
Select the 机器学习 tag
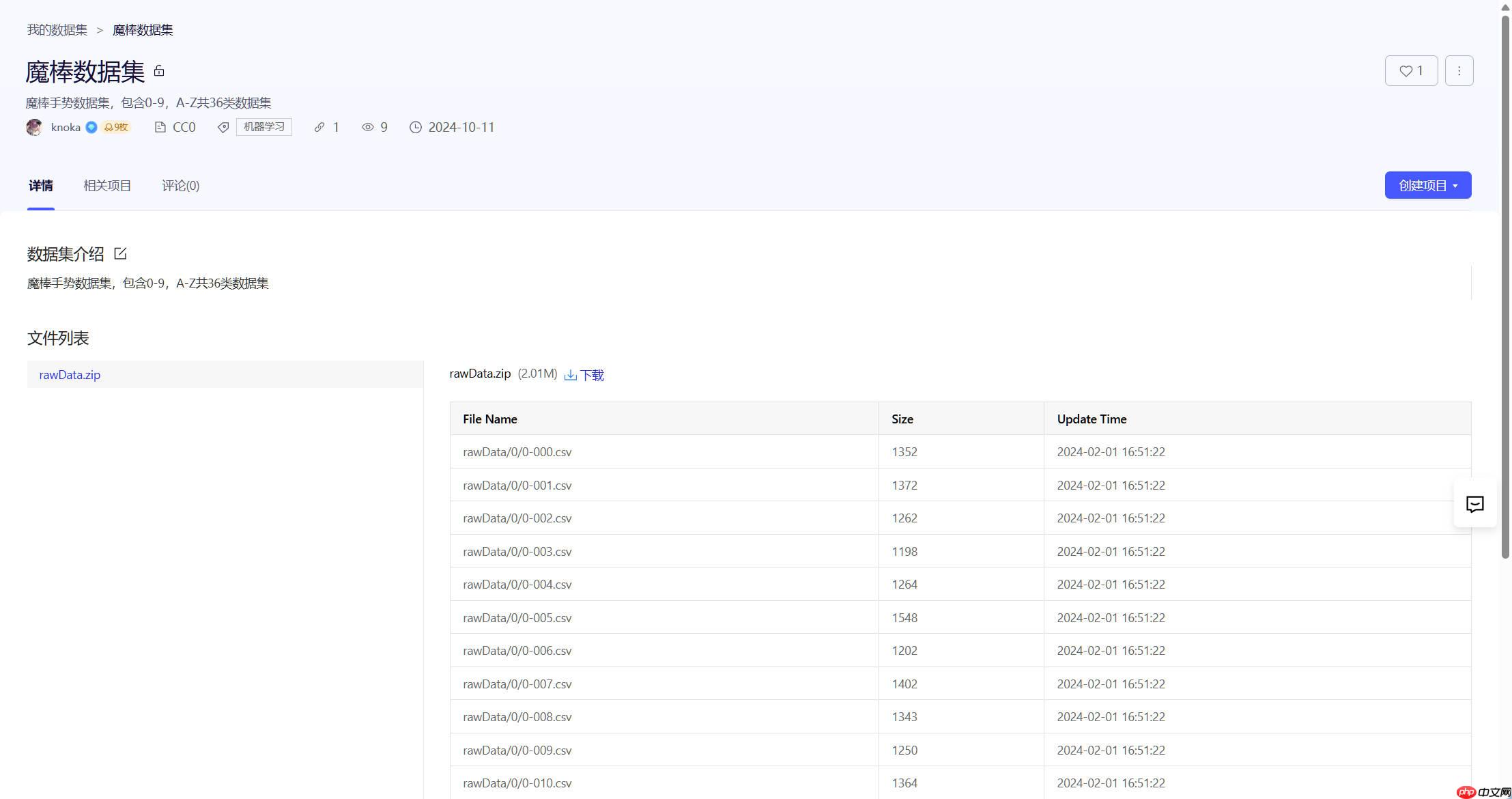pyautogui.click(x=263, y=128)
